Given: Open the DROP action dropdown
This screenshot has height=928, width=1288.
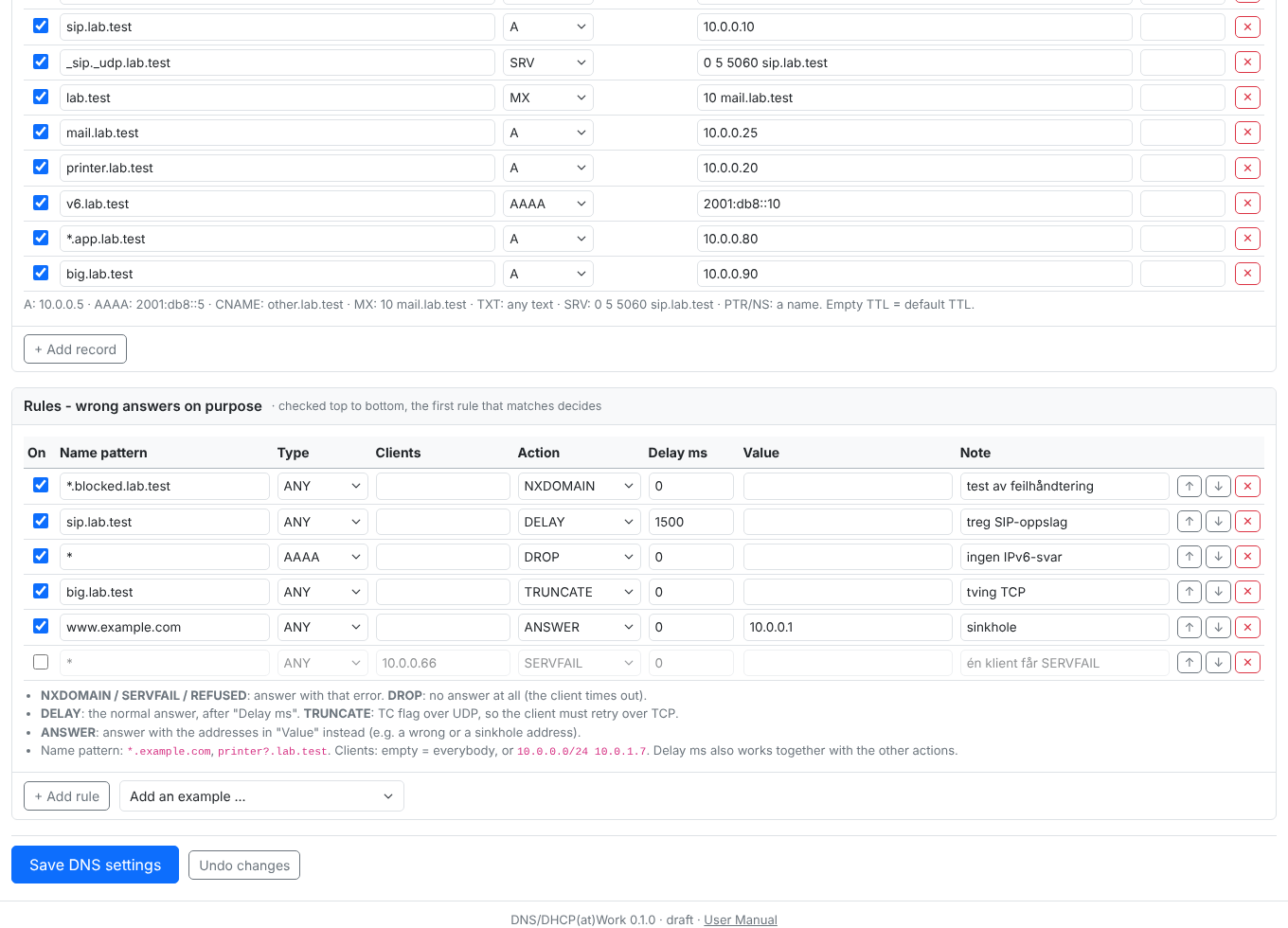Looking at the screenshot, I should point(579,557).
